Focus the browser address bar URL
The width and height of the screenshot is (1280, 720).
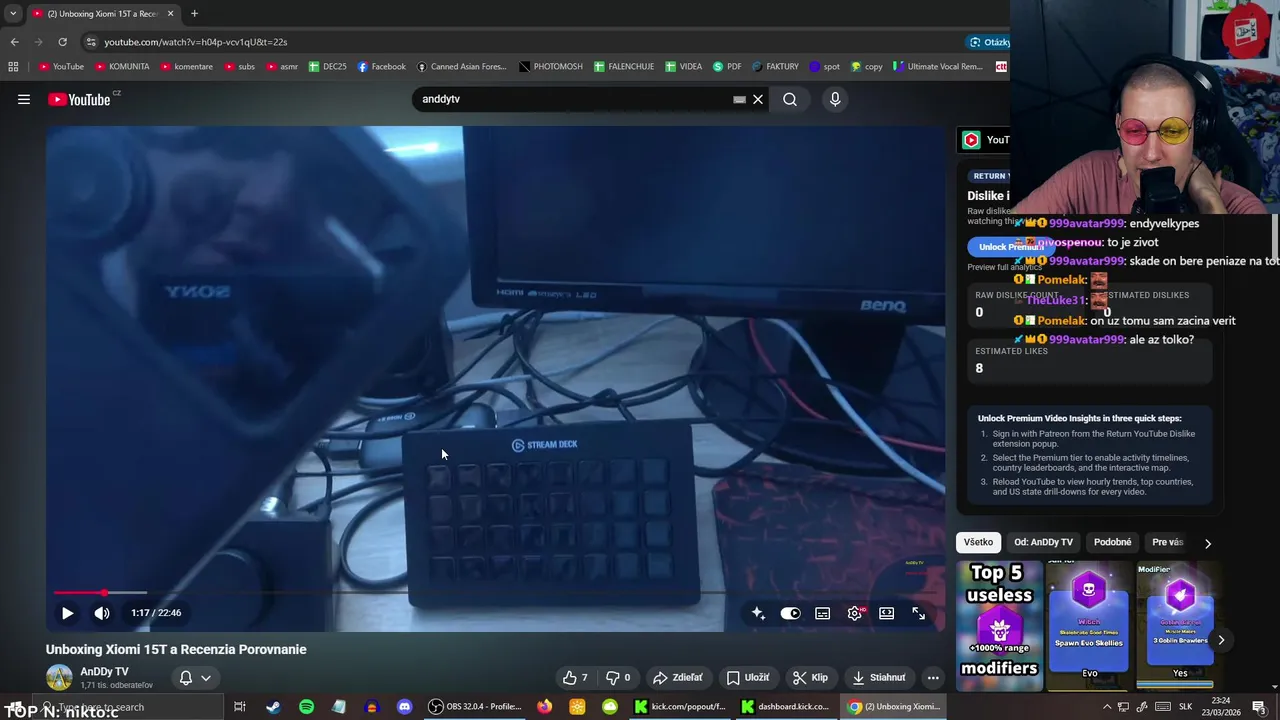click(196, 42)
